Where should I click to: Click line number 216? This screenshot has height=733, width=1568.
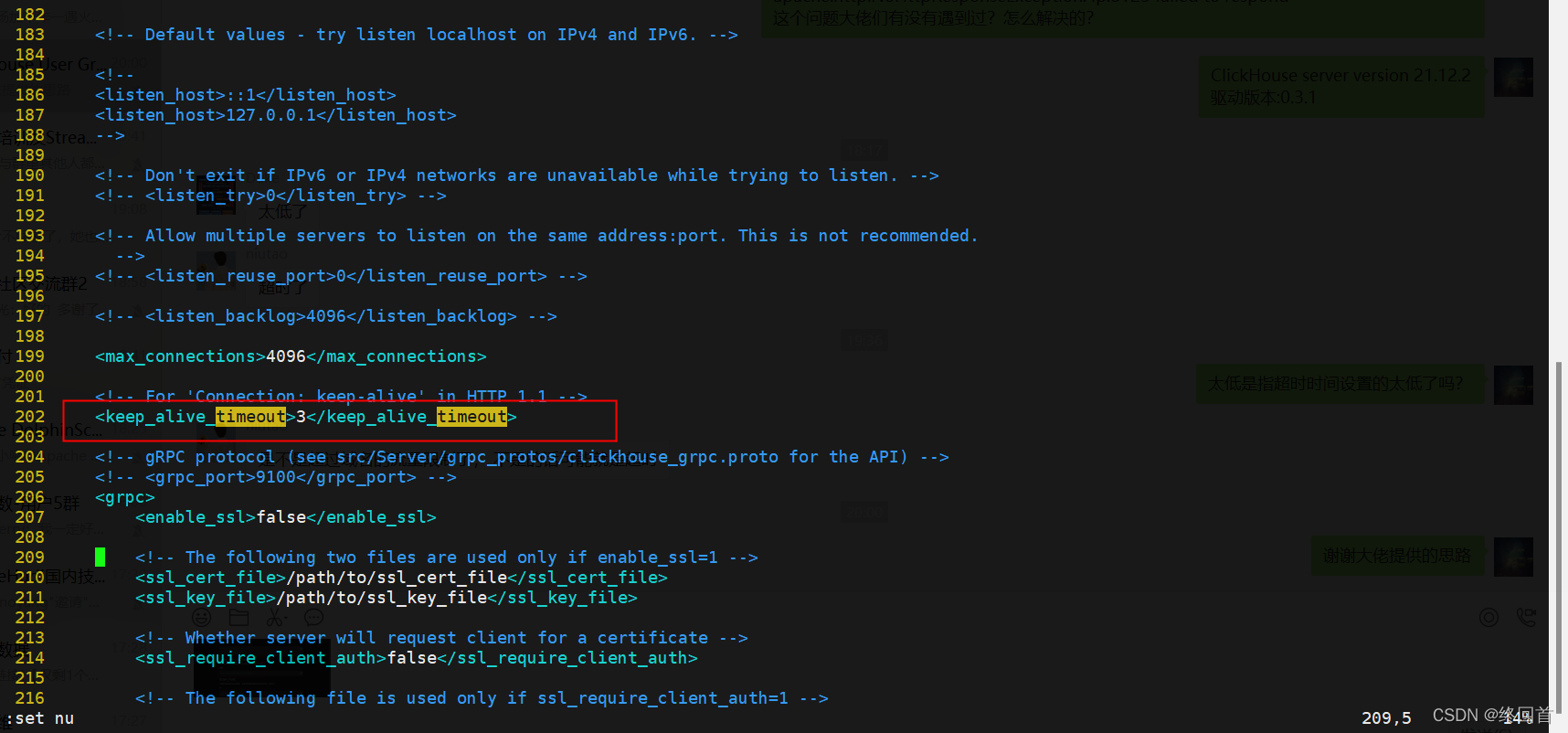pyautogui.click(x=29, y=698)
